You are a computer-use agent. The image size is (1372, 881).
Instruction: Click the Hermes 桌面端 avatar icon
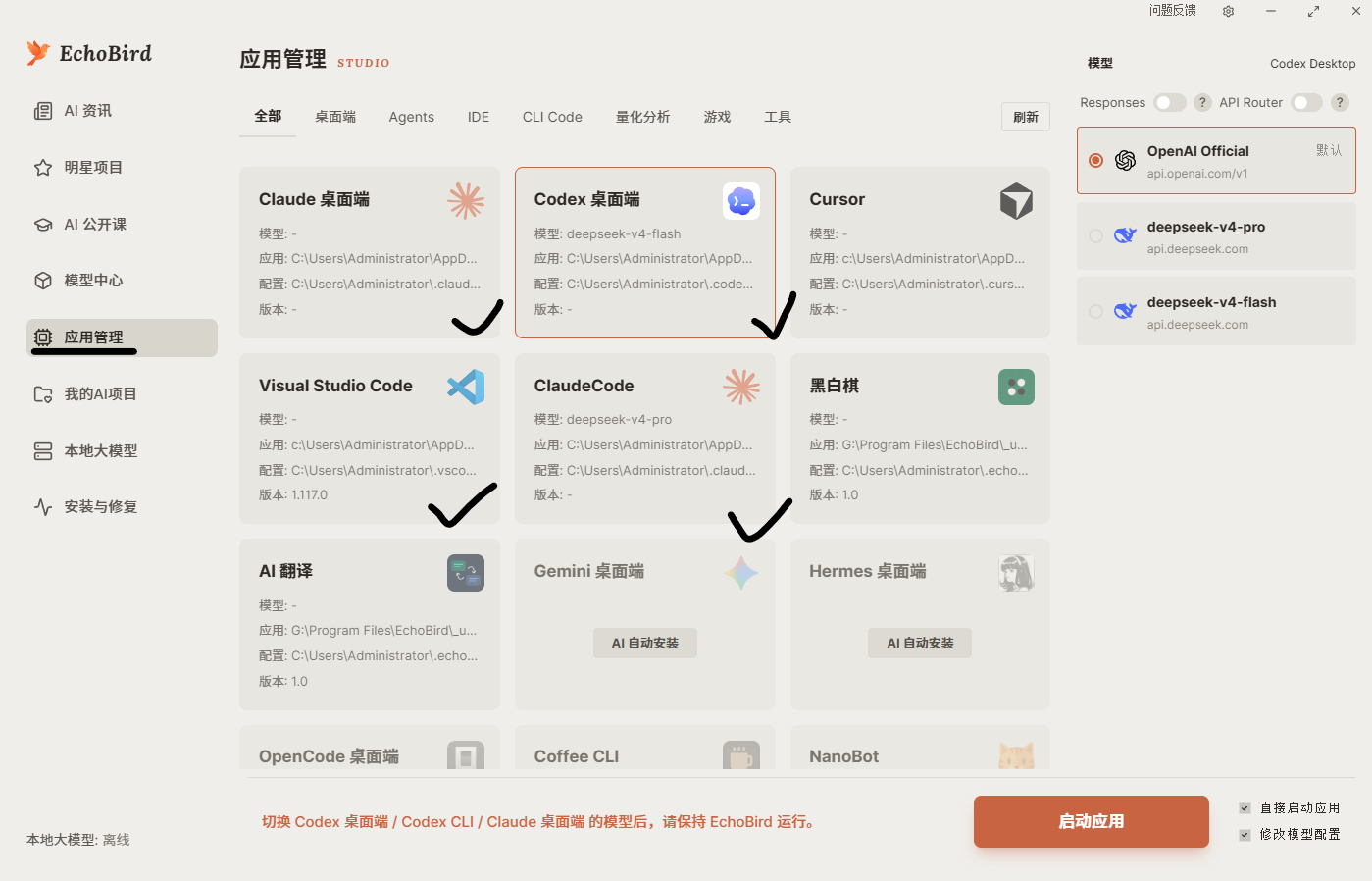pos(1016,573)
